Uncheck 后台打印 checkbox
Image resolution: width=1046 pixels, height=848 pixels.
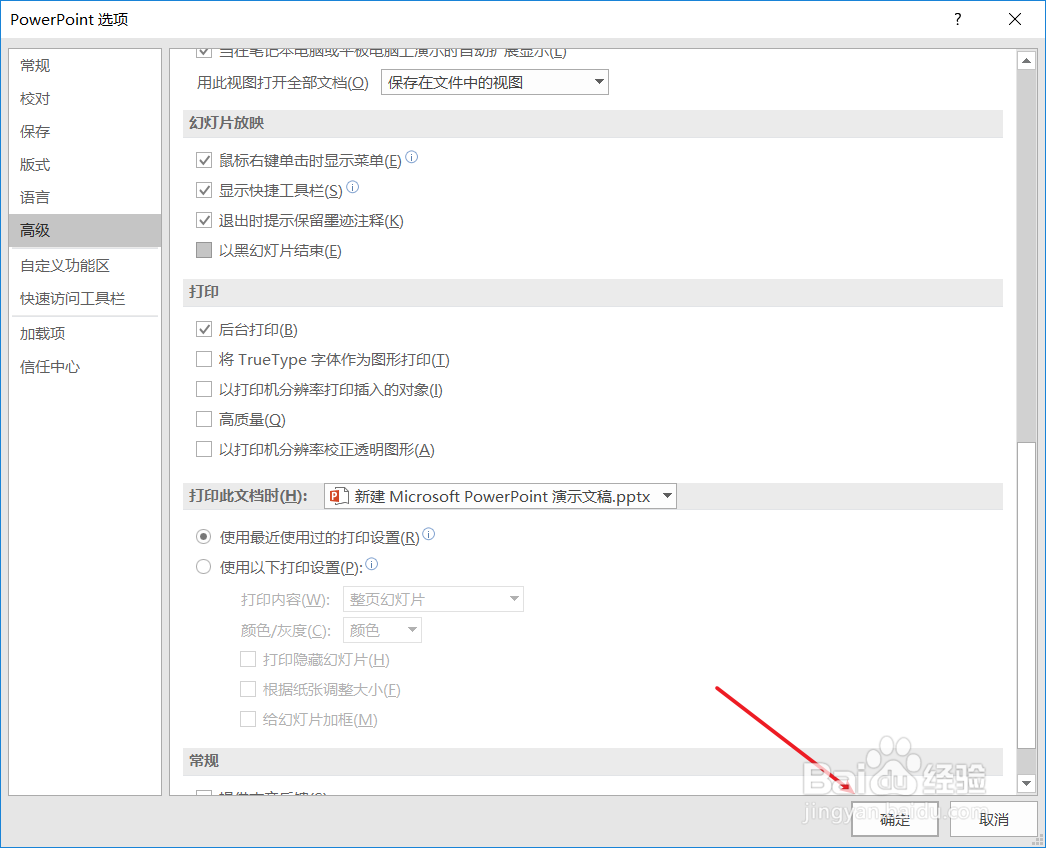click(204, 329)
